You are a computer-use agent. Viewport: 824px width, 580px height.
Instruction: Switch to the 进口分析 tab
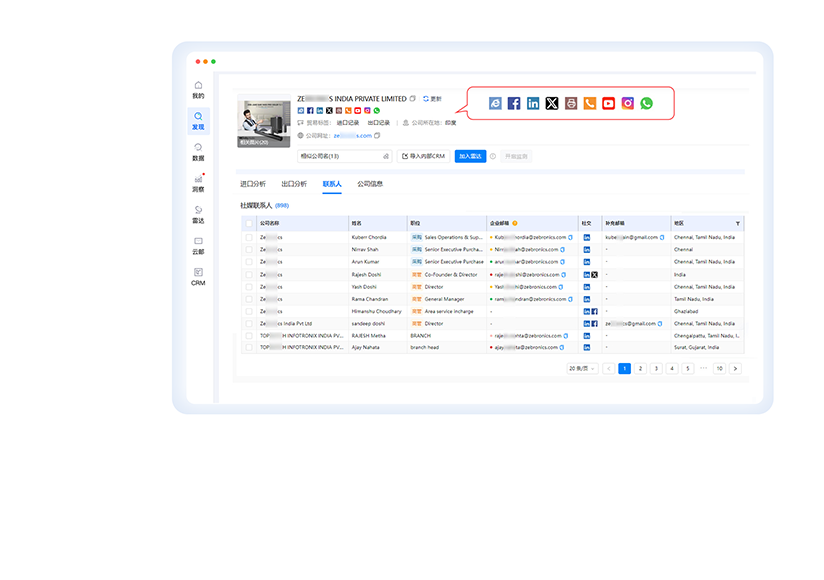[253, 184]
